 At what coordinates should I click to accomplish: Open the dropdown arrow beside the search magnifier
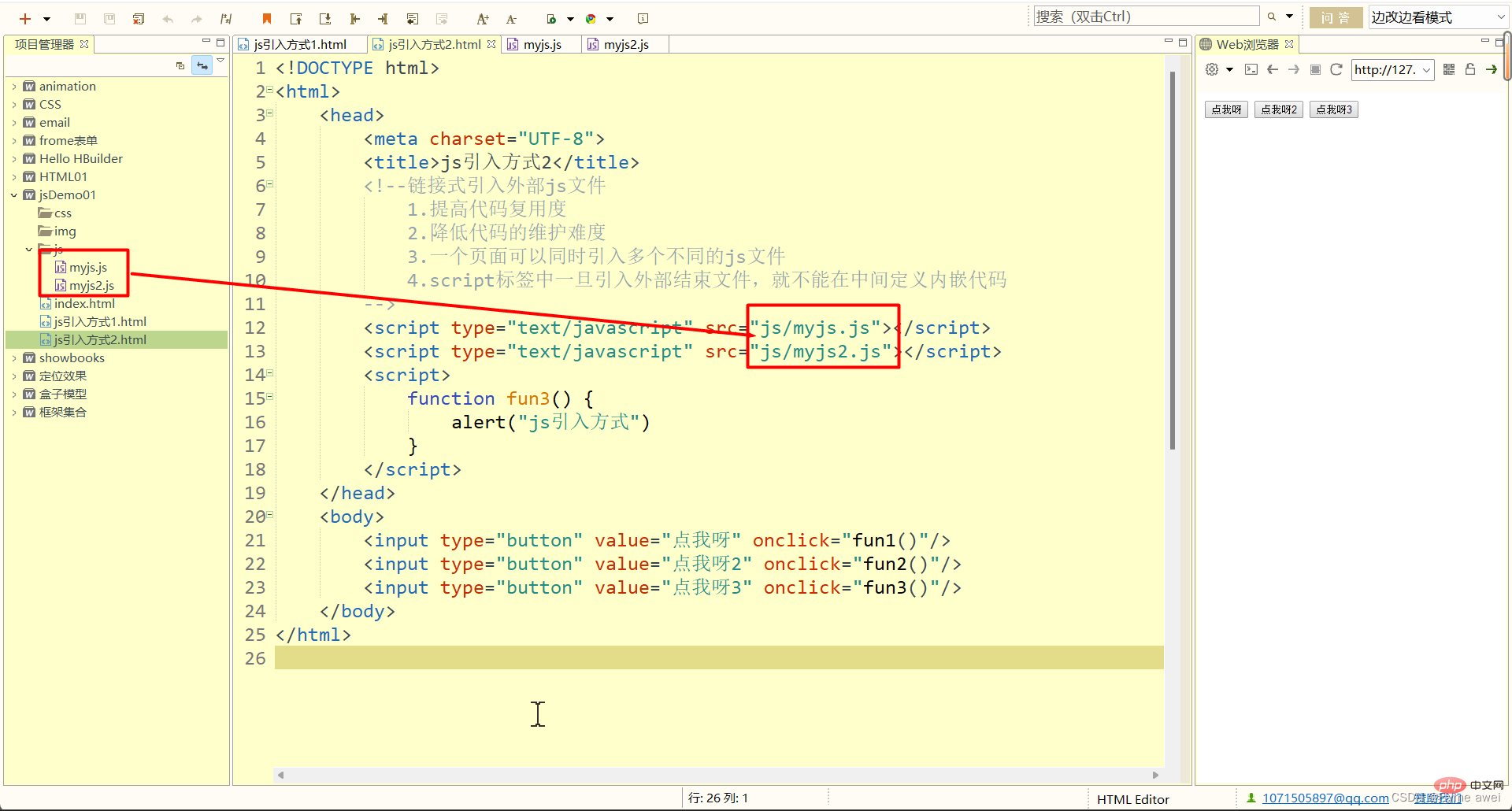[x=1289, y=17]
